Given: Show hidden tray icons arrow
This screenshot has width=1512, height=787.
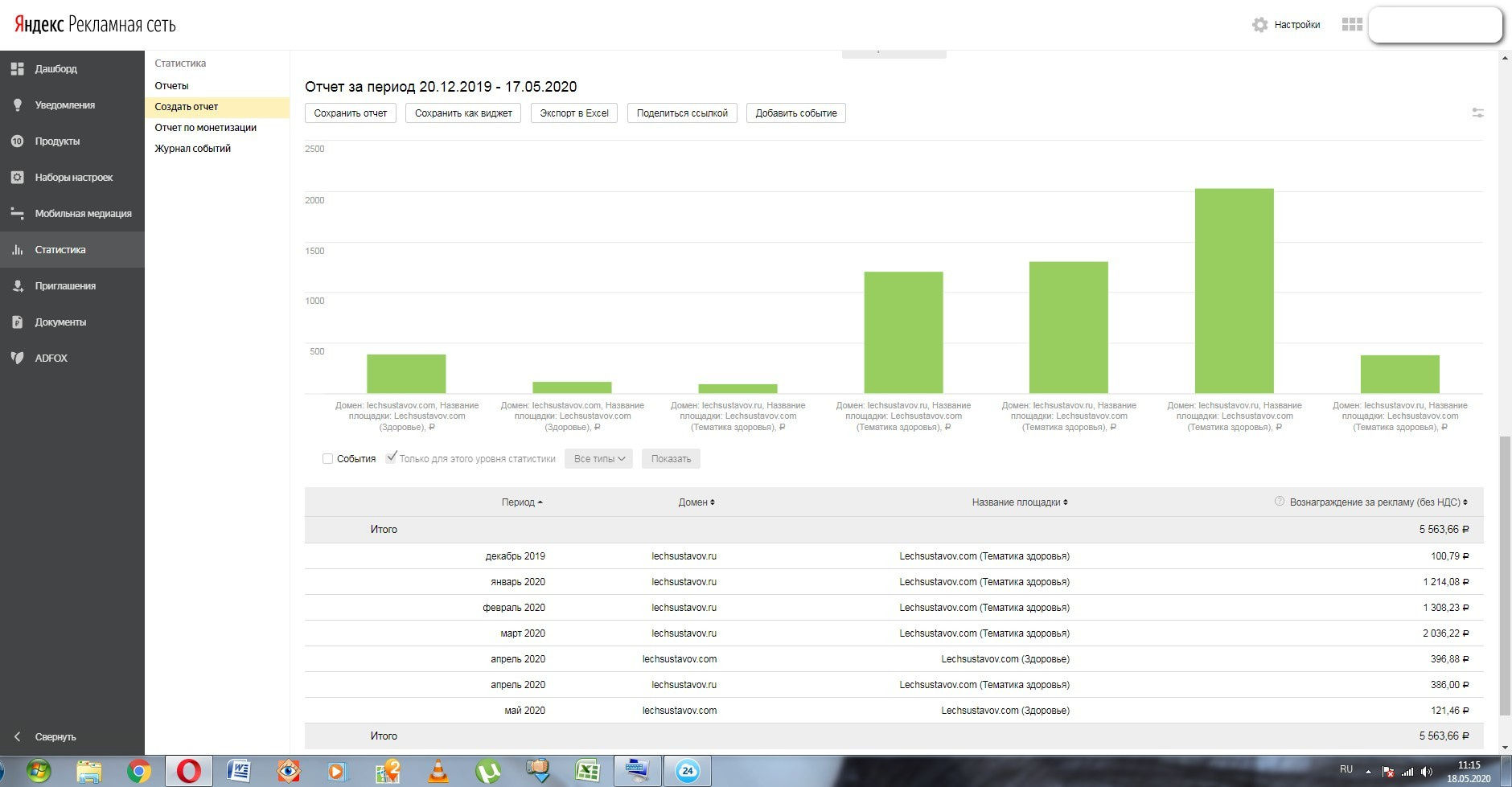Looking at the screenshot, I should point(1368,773).
